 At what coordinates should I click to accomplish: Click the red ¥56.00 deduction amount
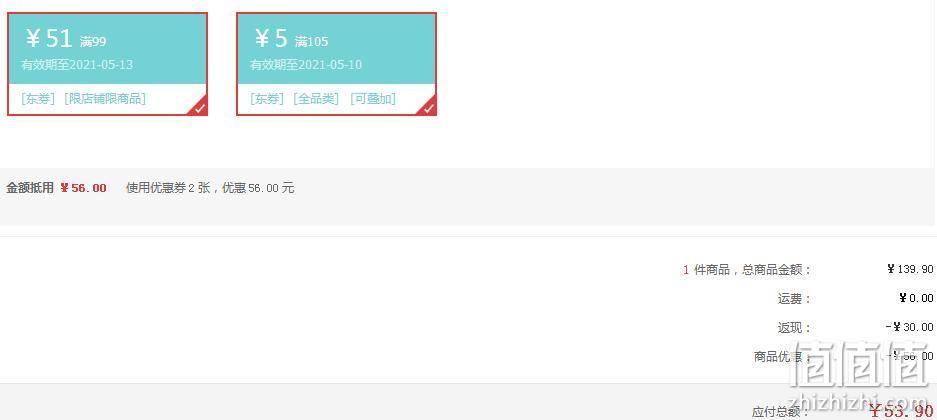point(83,188)
